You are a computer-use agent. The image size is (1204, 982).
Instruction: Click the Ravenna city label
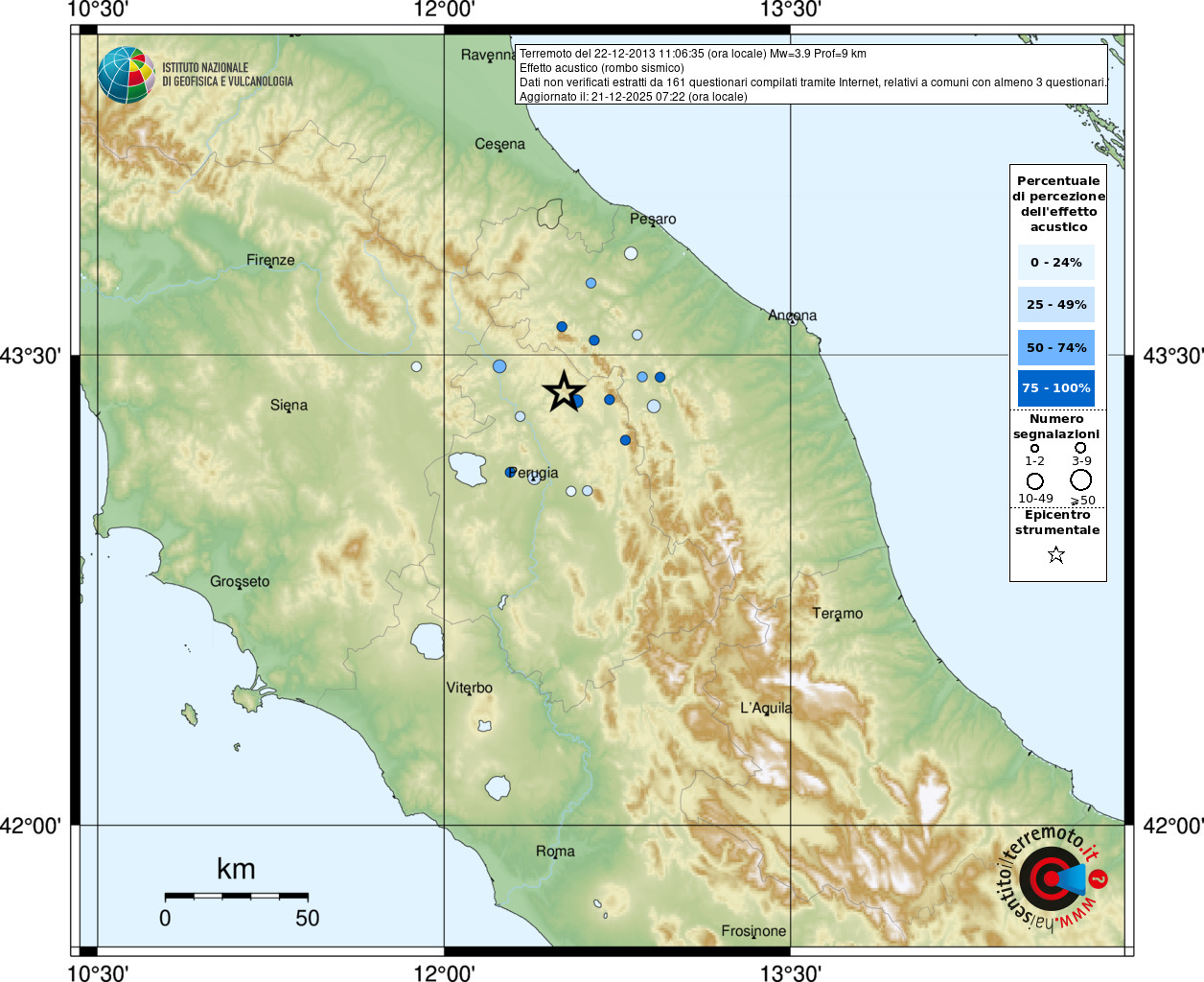pyautogui.click(x=488, y=55)
